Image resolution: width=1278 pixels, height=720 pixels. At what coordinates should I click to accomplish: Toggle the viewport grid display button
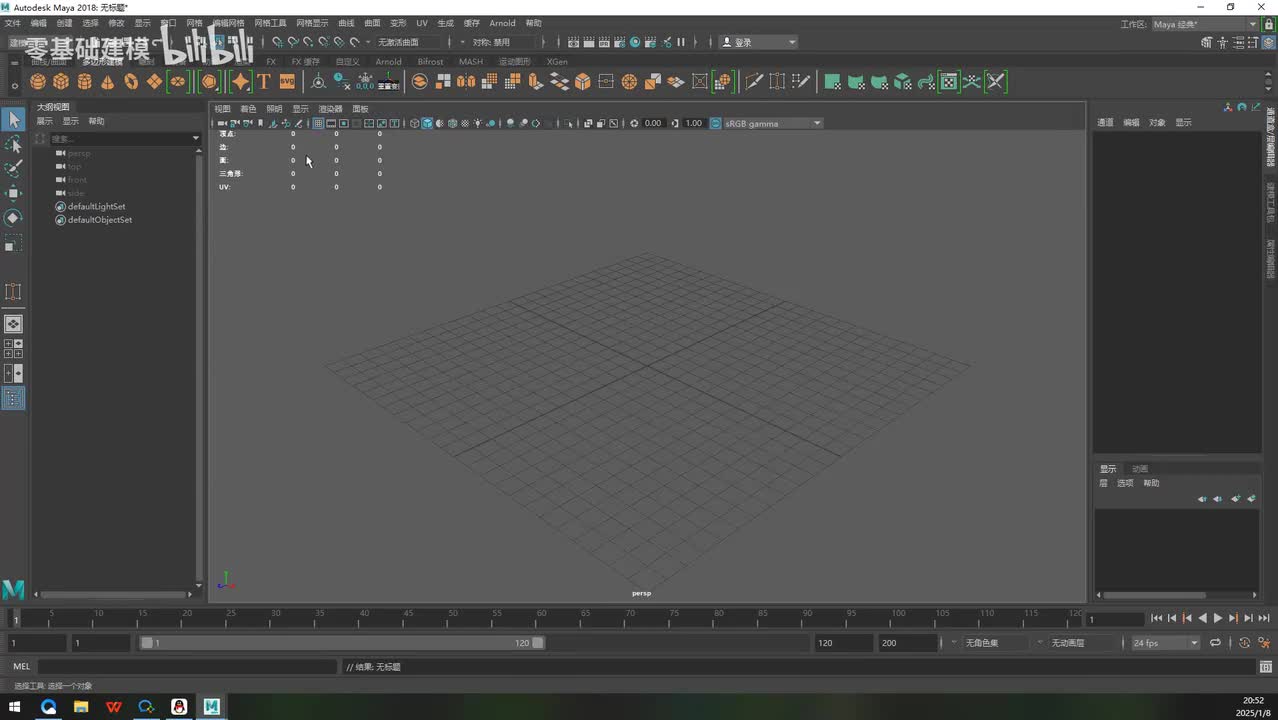(318, 124)
